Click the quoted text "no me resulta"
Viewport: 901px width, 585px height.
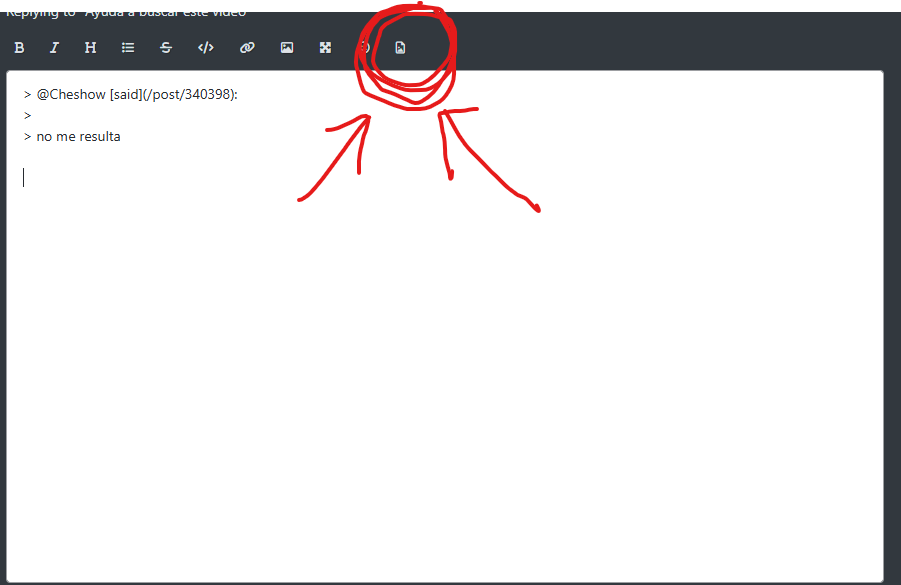[x=78, y=137]
